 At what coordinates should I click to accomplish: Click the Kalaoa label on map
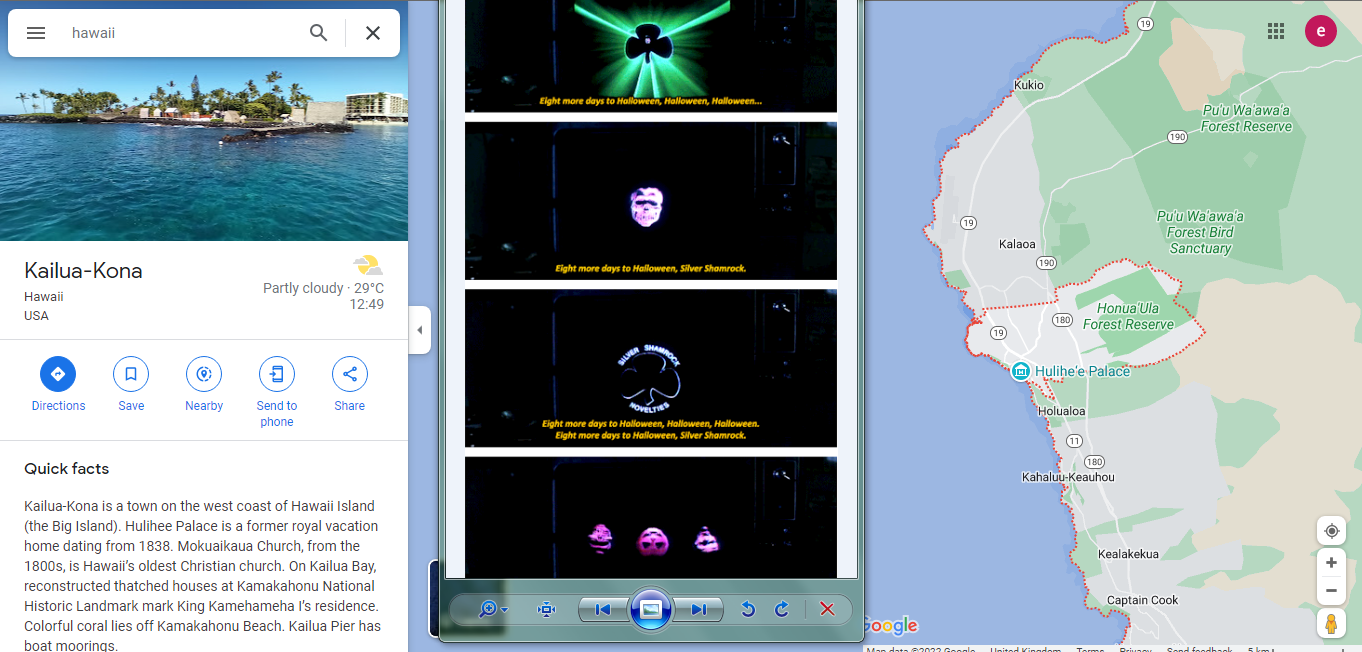(x=1018, y=244)
